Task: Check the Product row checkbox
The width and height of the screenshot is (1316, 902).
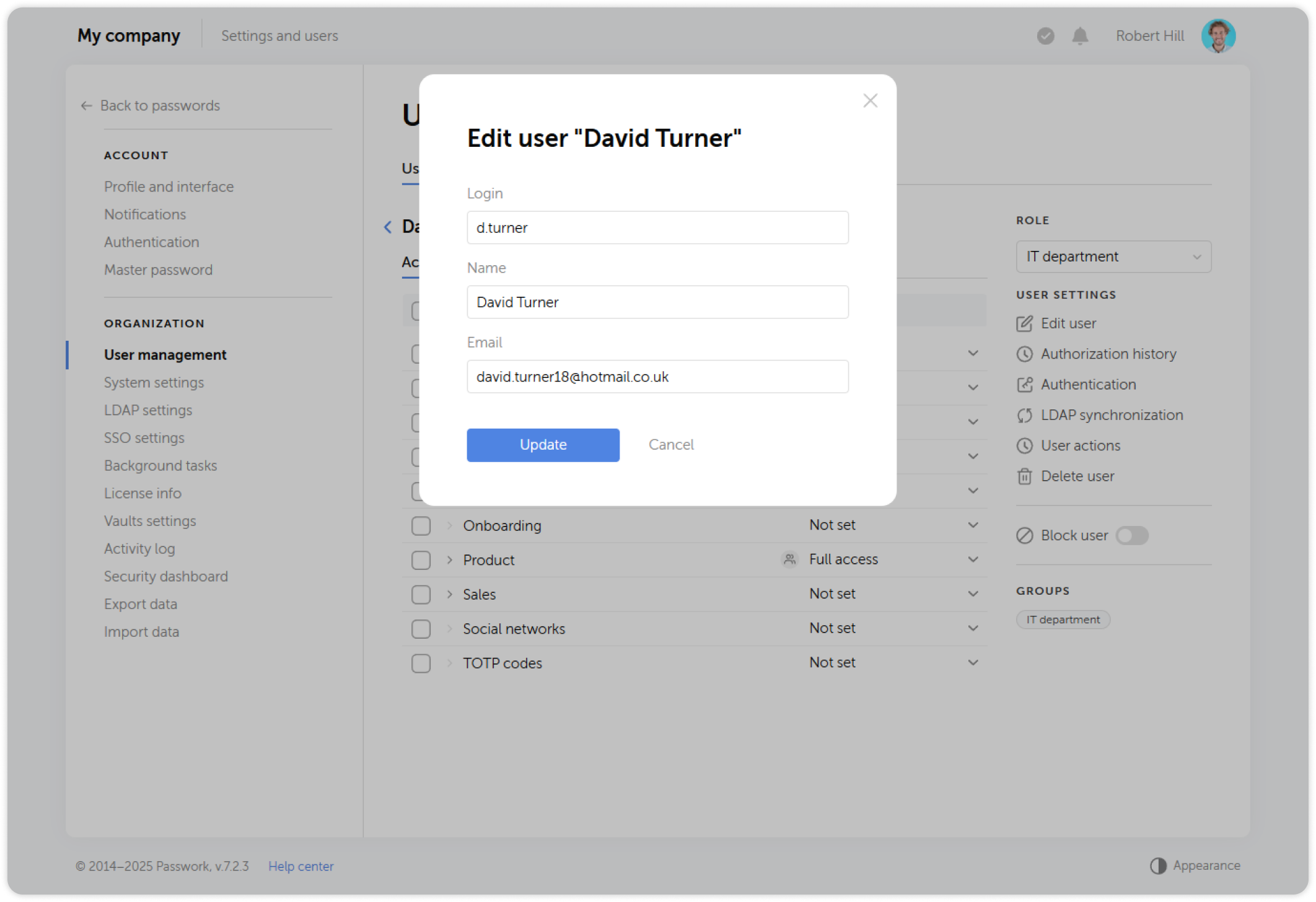Action: point(421,559)
